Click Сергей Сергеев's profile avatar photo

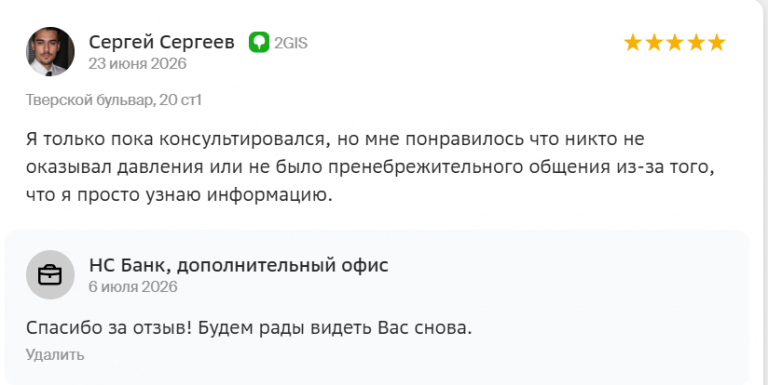point(50,51)
